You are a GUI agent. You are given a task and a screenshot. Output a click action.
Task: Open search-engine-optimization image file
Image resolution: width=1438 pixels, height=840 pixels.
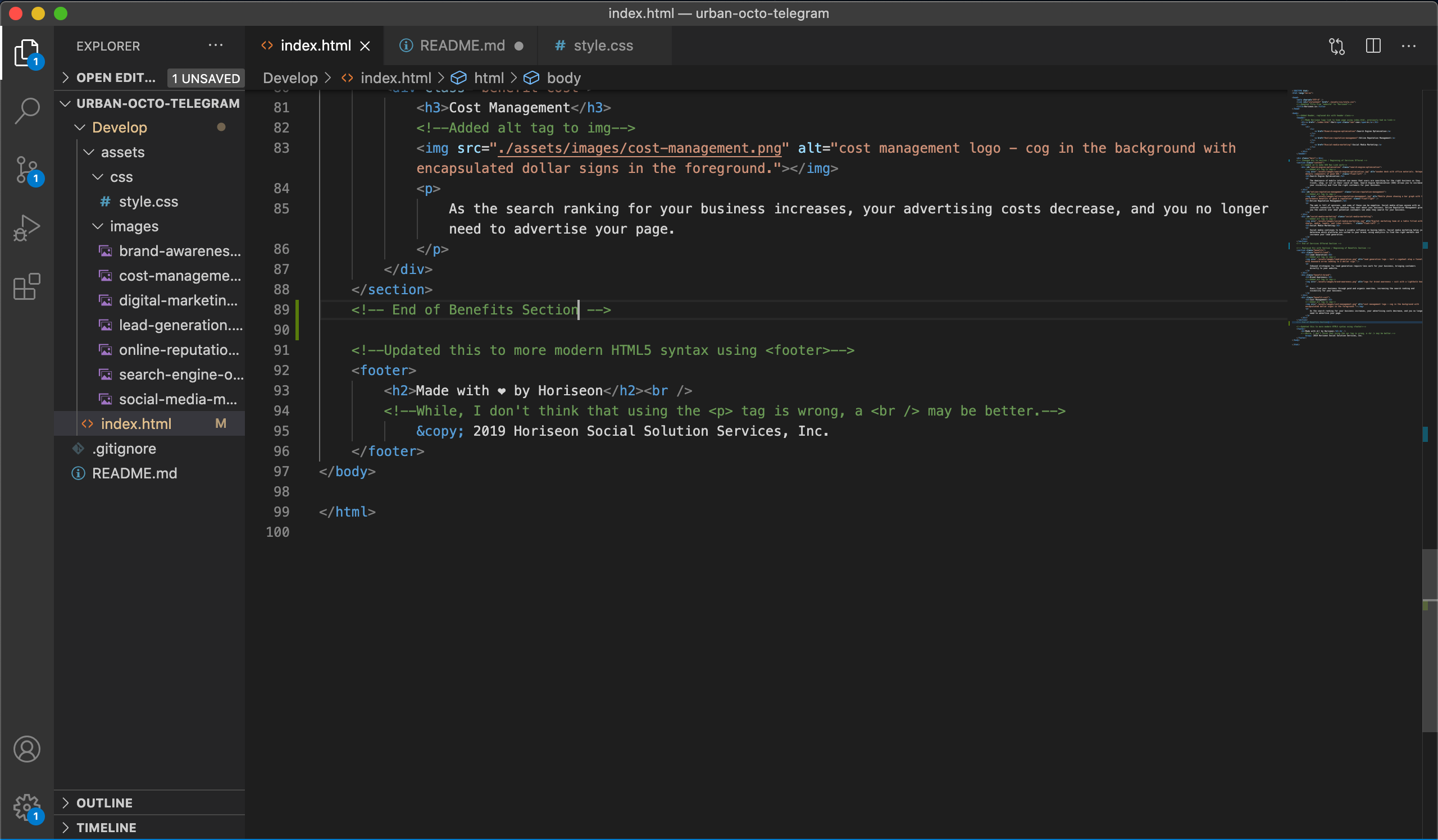click(149, 375)
